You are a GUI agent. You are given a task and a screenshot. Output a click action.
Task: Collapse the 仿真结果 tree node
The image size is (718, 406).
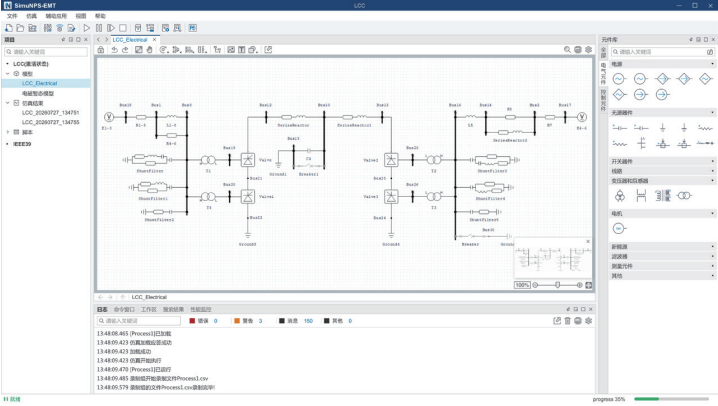(7, 103)
